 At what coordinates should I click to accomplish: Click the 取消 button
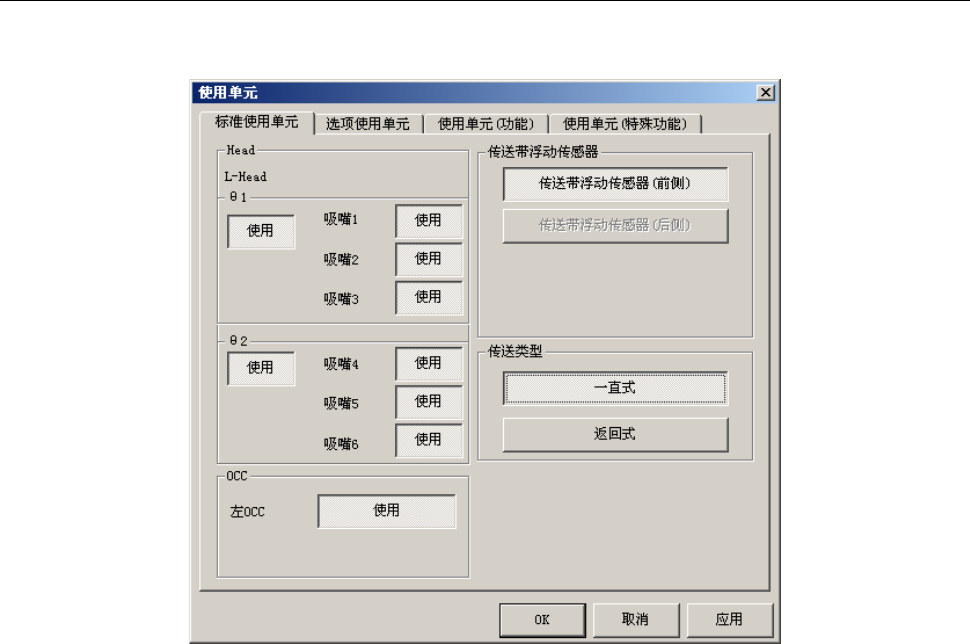(x=636, y=620)
